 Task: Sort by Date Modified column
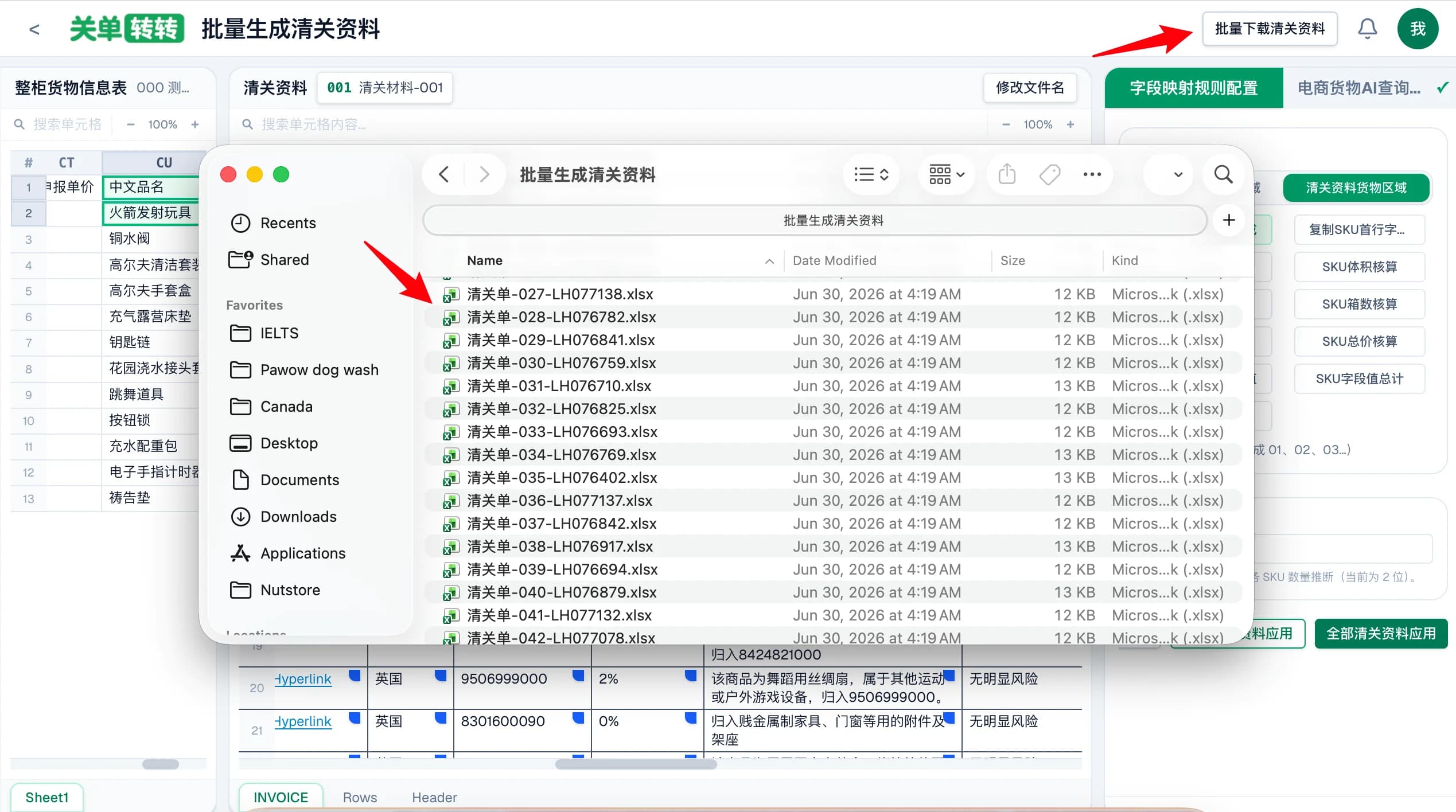click(x=834, y=260)
